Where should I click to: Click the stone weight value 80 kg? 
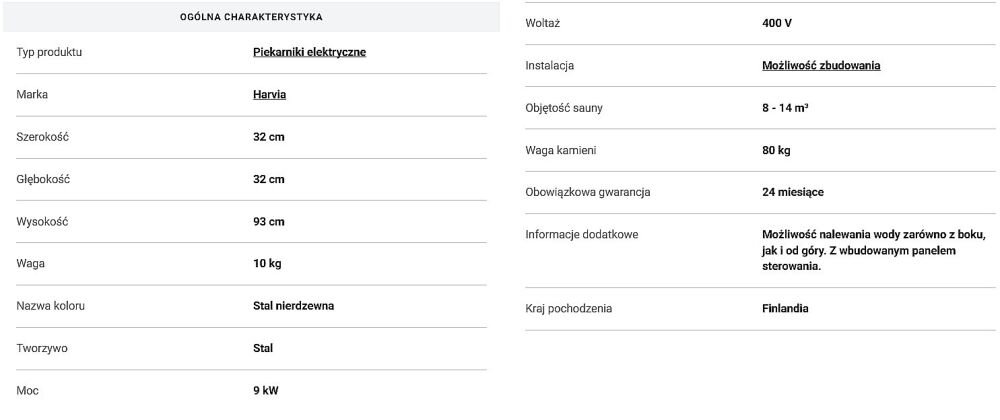776,150
